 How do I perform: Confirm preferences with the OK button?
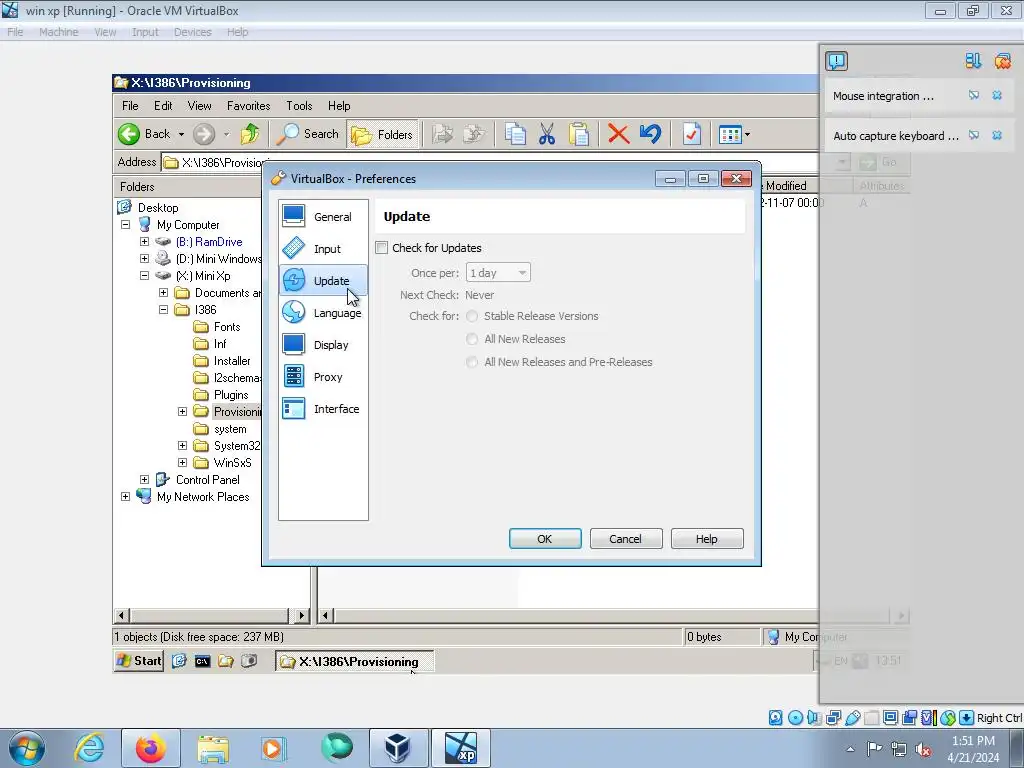click(x=545, y=539)
